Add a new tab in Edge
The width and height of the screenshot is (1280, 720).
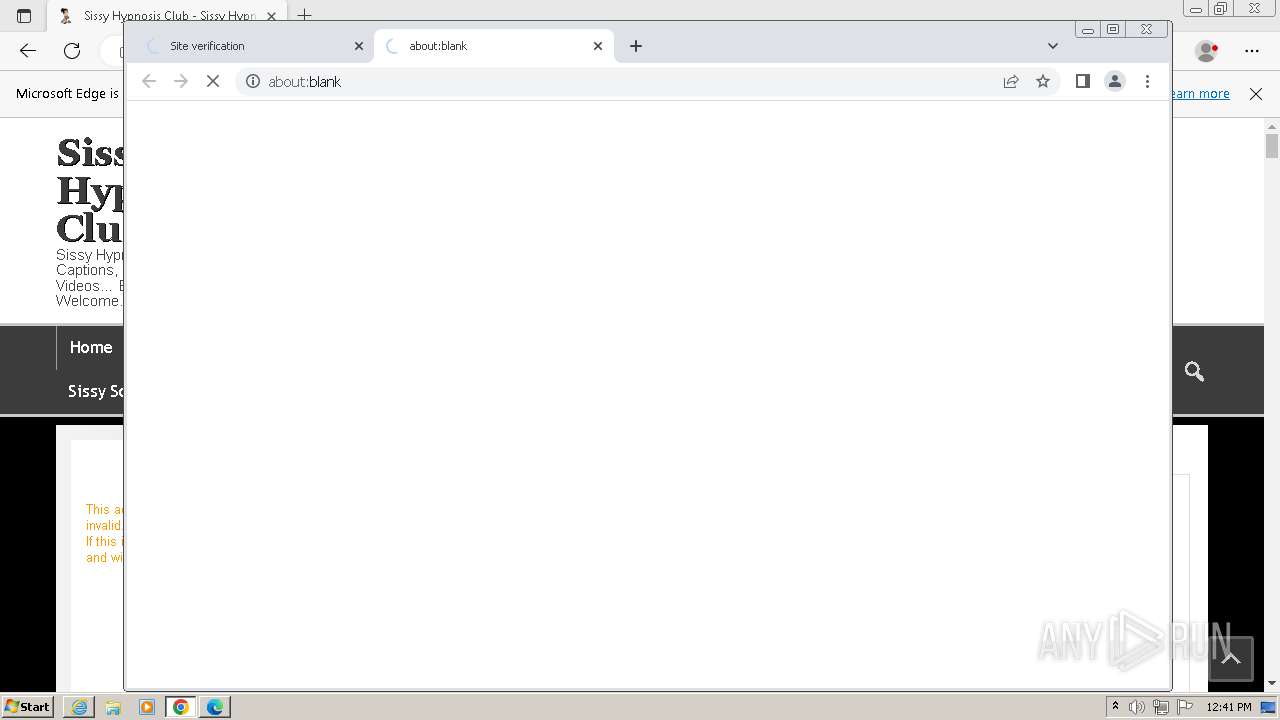tap(305, 15)
